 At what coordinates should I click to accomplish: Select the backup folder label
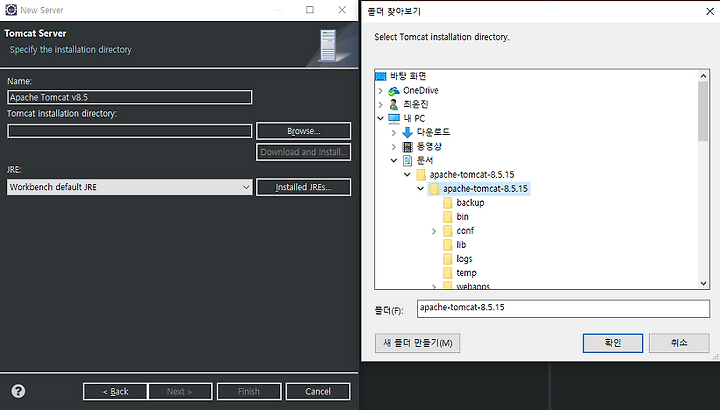coord(470,203)
